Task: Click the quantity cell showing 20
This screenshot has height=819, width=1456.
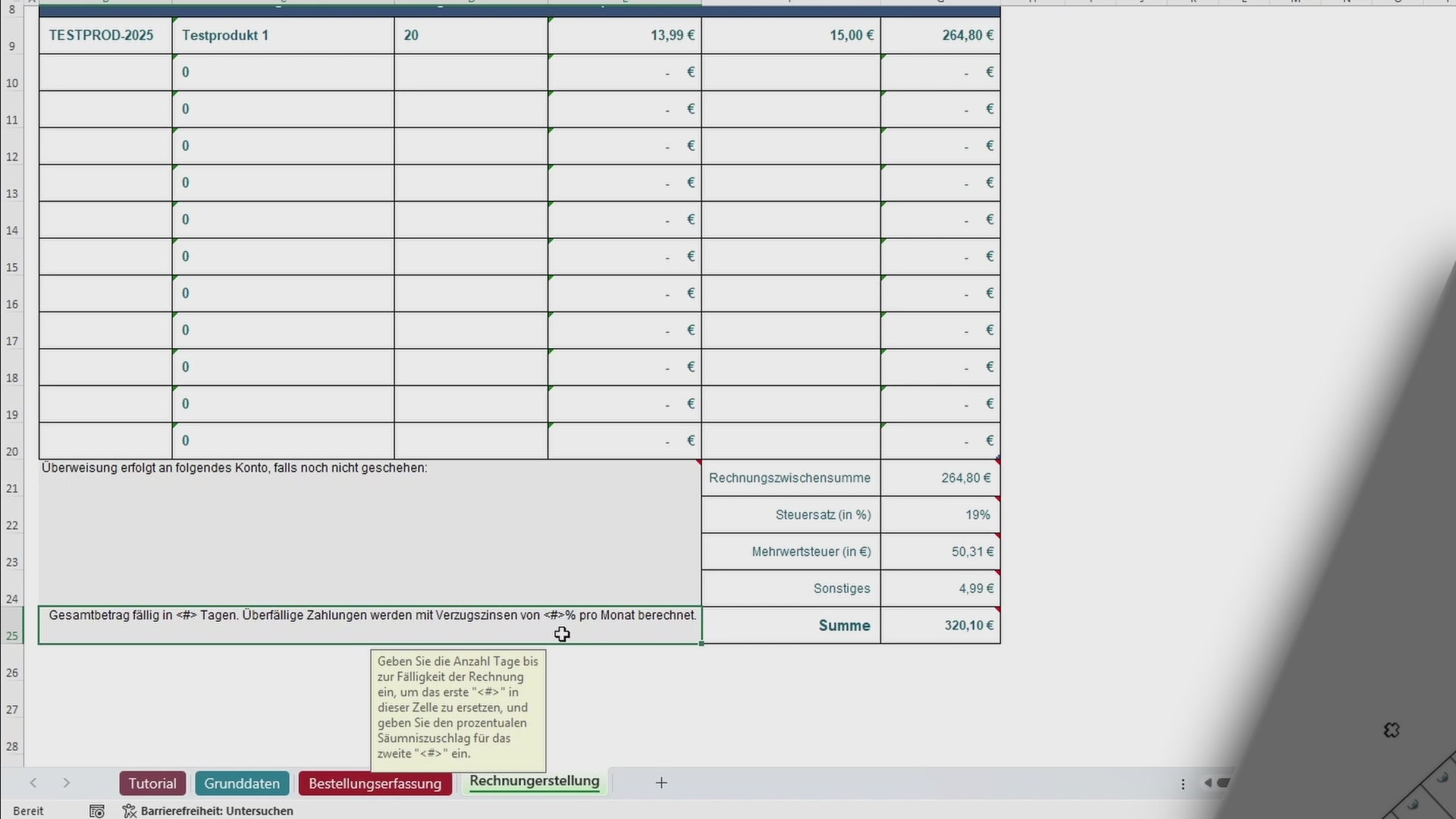Action: (x=470, y=36)
